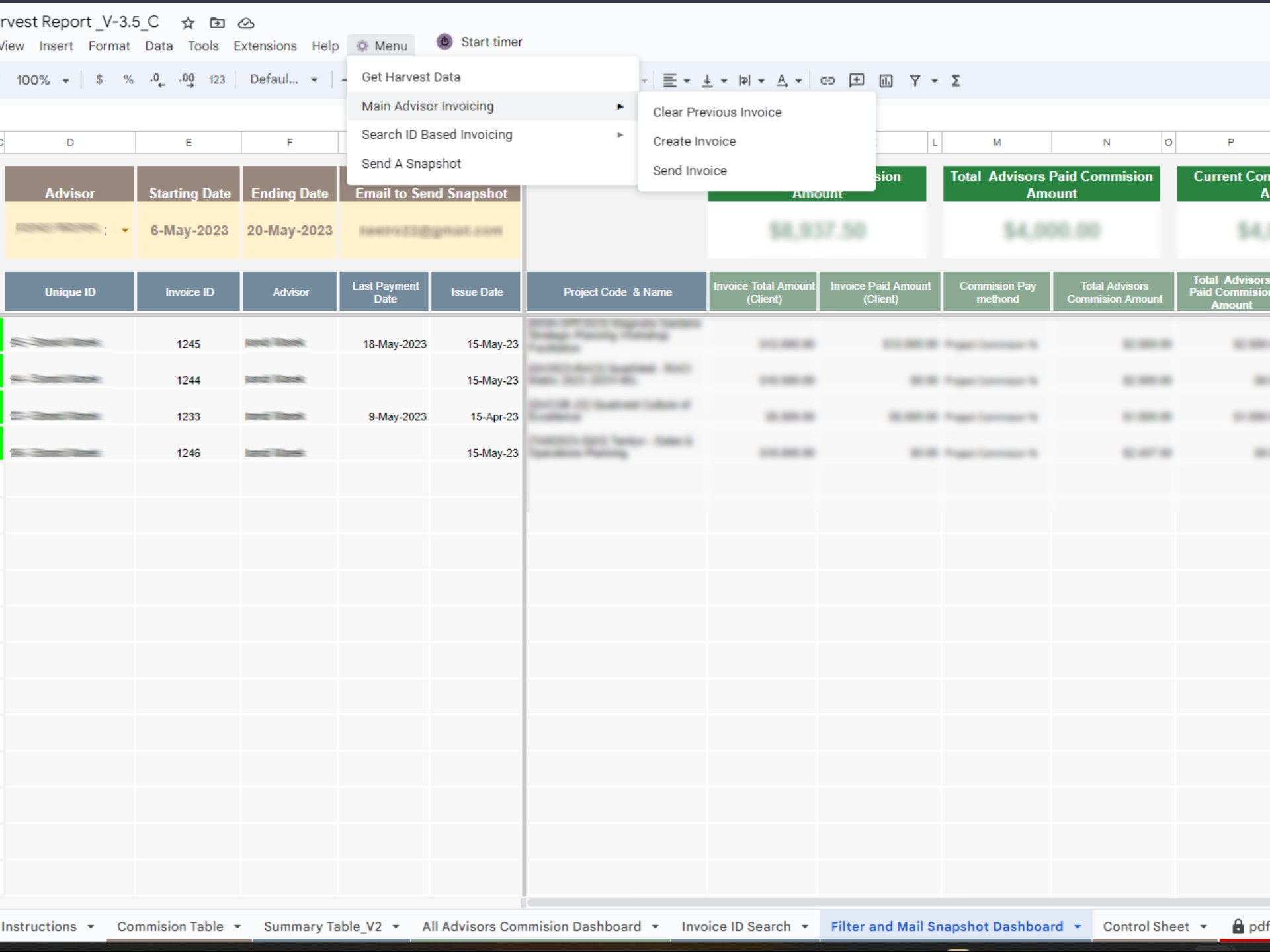The width and height of the screenshot is (1270, 952).
Task: Click the Project Code & Name header
Action: point(617,292)
